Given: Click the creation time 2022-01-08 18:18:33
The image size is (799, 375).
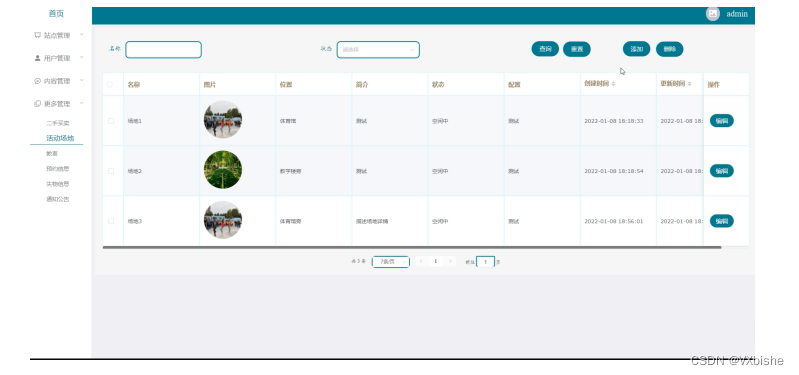Looking at the screenshot, I should [614, 121].
